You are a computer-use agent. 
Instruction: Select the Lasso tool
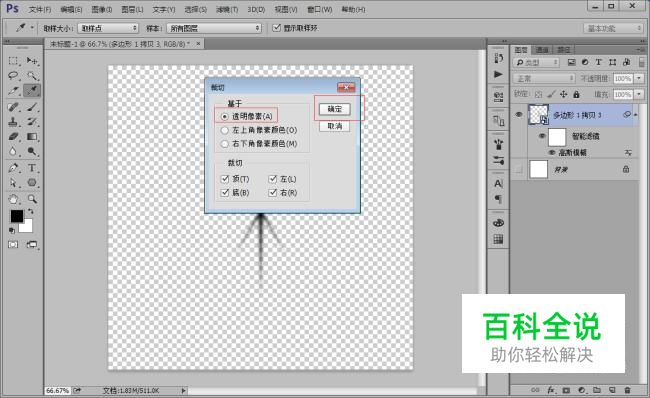click(x=13, y=75)
